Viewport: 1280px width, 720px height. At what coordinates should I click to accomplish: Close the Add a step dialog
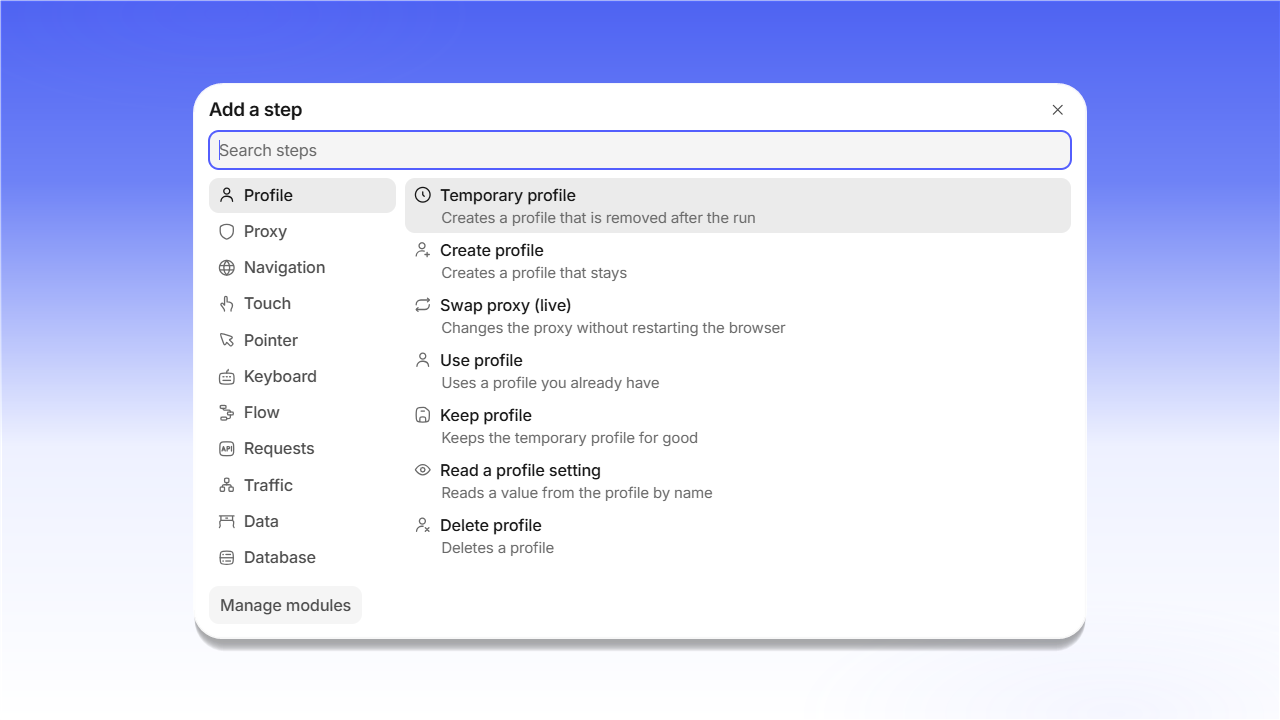pyautogui.click(x=1057, y=110)
